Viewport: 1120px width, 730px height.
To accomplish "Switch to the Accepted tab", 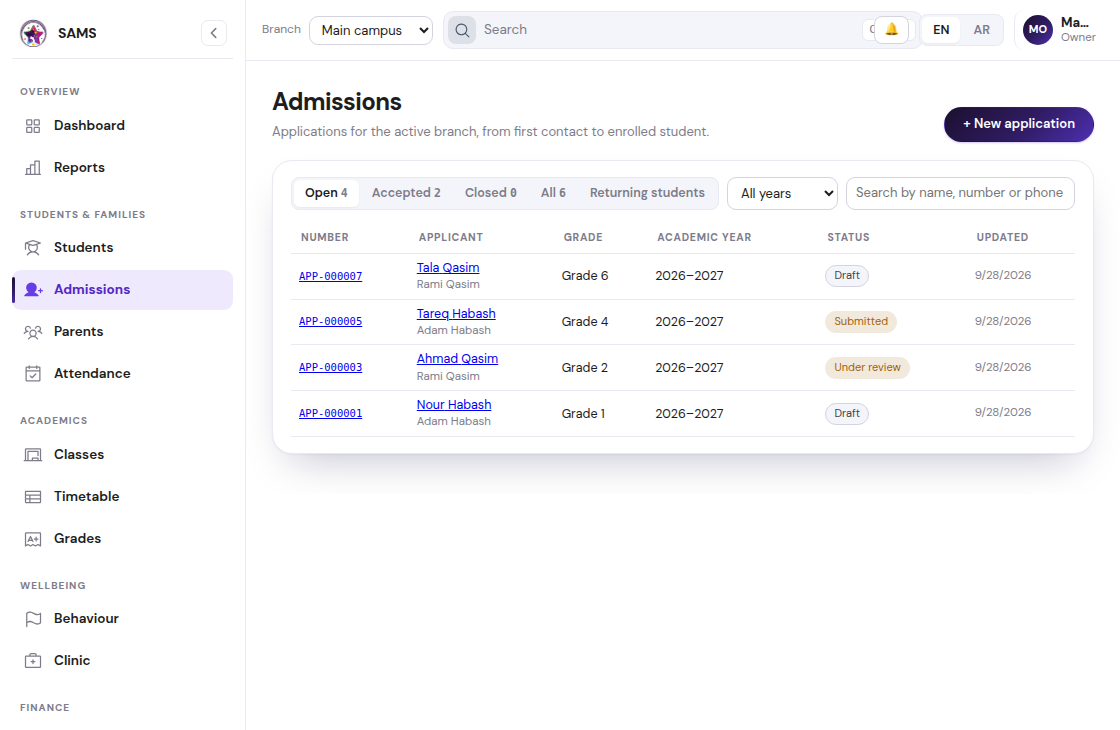I will 406,193.
